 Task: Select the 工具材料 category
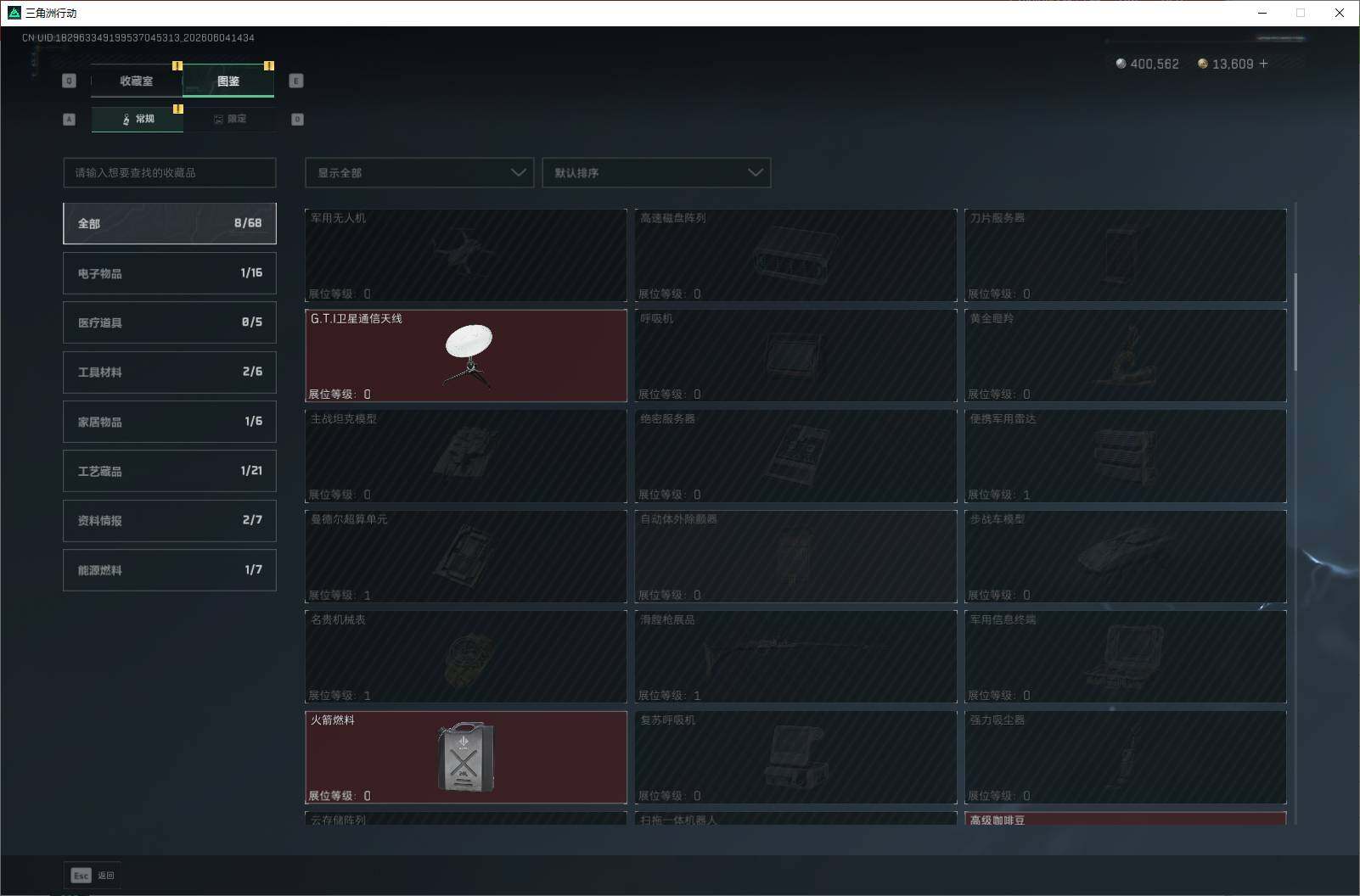pyautogui.click(x=170, y=372)
